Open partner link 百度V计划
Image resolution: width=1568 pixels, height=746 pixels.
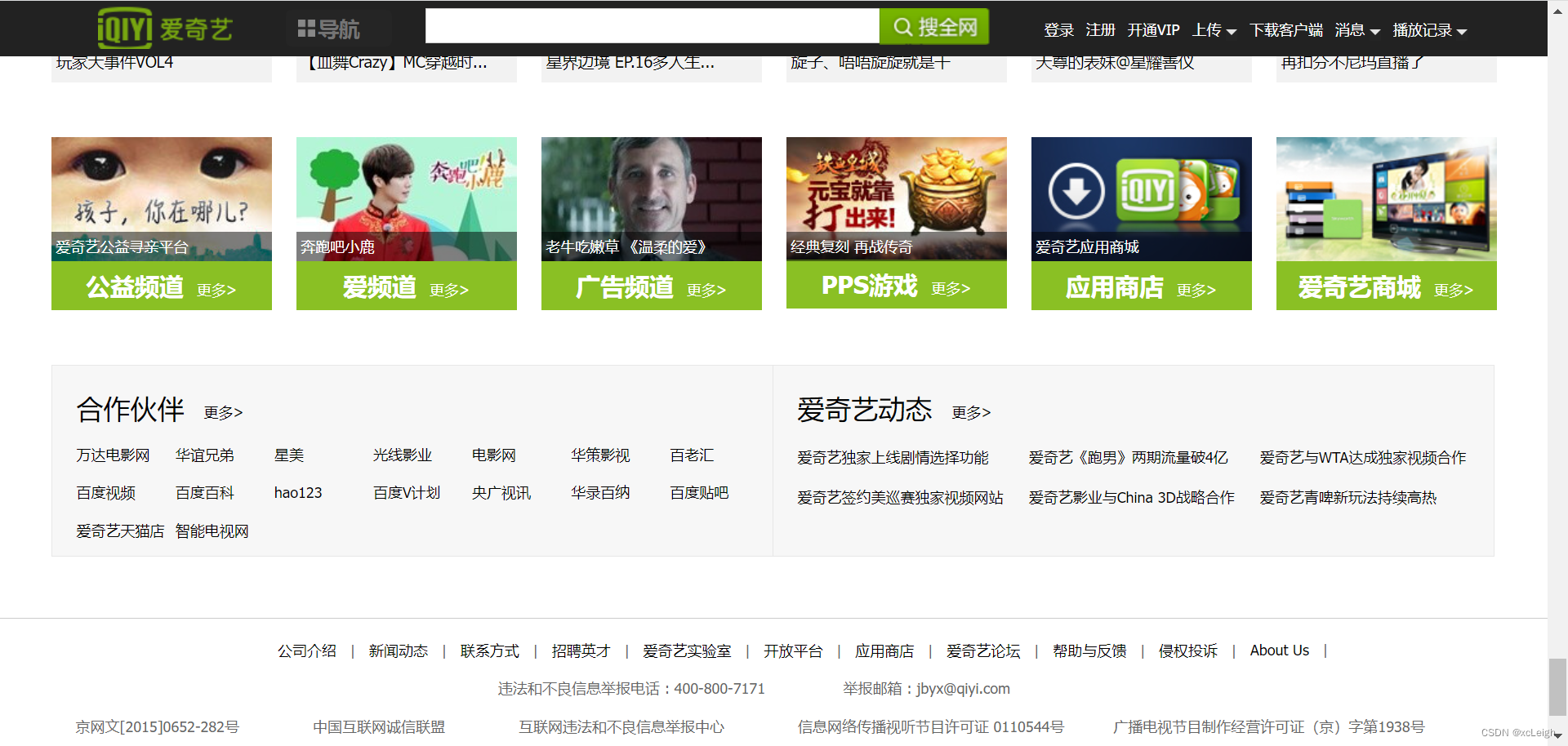coord(407,493)
